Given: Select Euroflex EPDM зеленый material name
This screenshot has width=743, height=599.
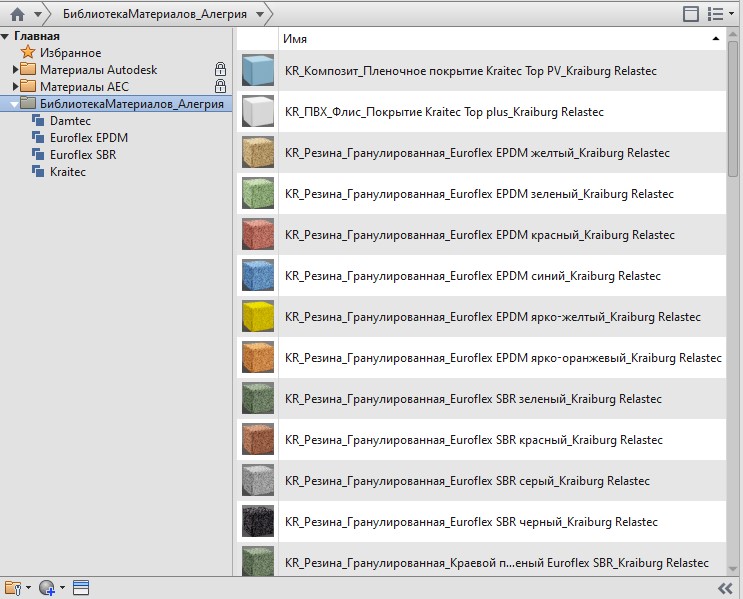Looking at the screenshot, I should coord(479,194).
